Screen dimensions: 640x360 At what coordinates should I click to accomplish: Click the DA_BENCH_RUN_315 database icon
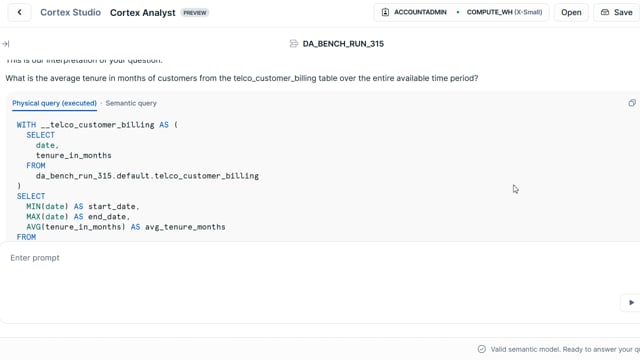point(293,44)
